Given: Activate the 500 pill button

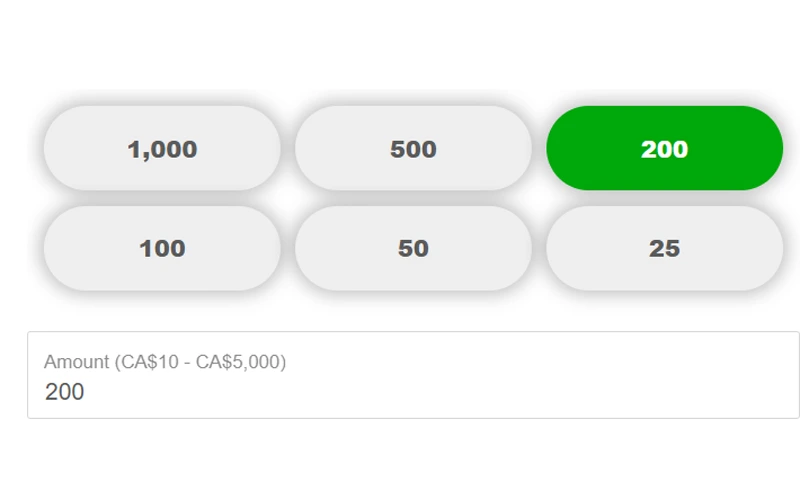Looking at the screenshot, I should click(x=413, y=148).
